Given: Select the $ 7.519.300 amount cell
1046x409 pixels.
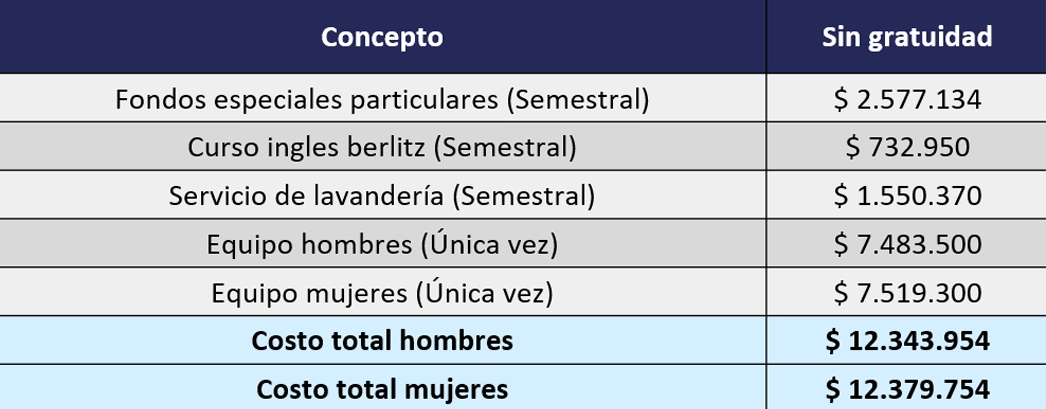Looking at the screenshot, I should pyautogui.click(x=906, y=293).
